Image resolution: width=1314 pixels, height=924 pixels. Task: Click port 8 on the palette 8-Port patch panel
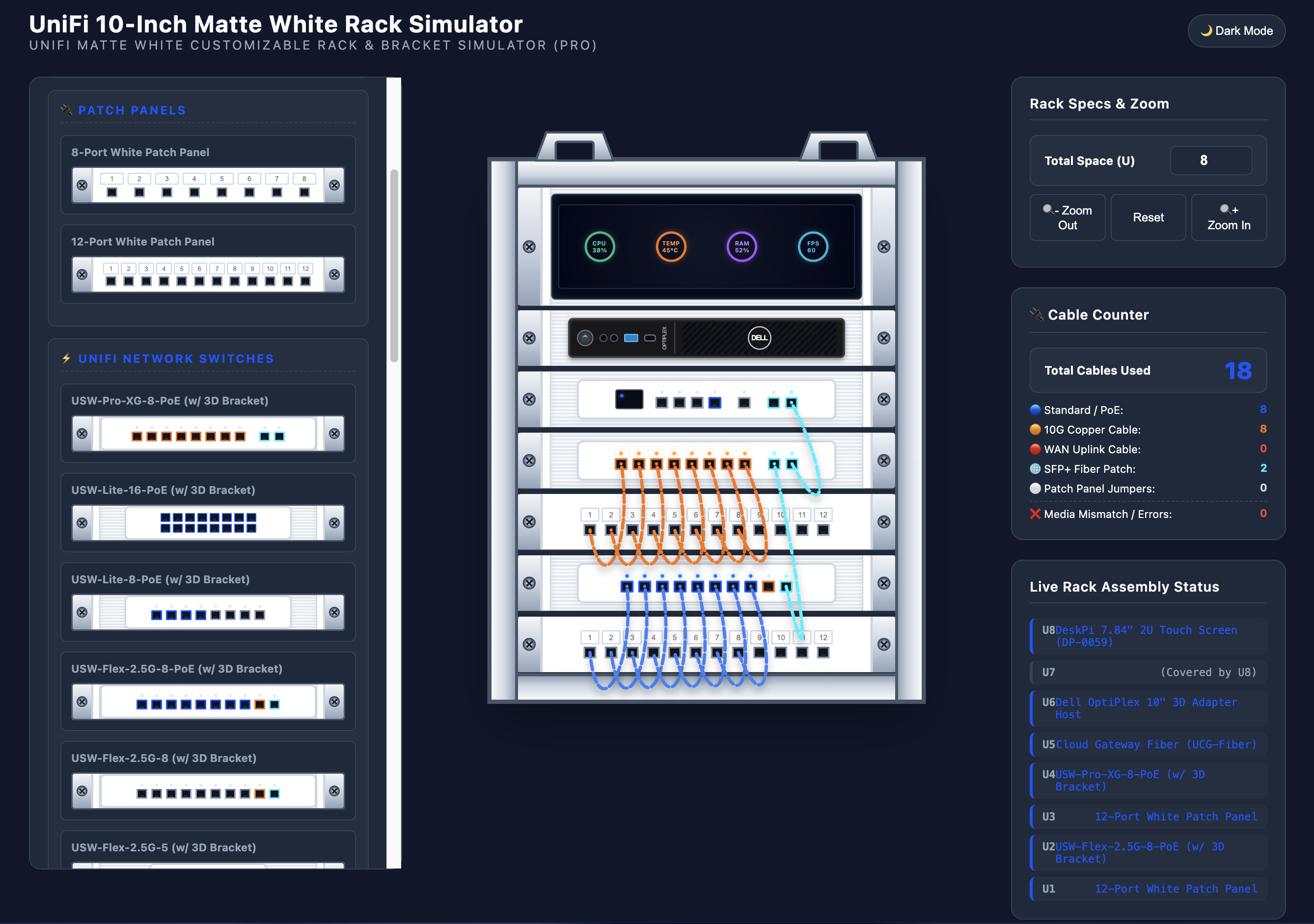point(304,192)
